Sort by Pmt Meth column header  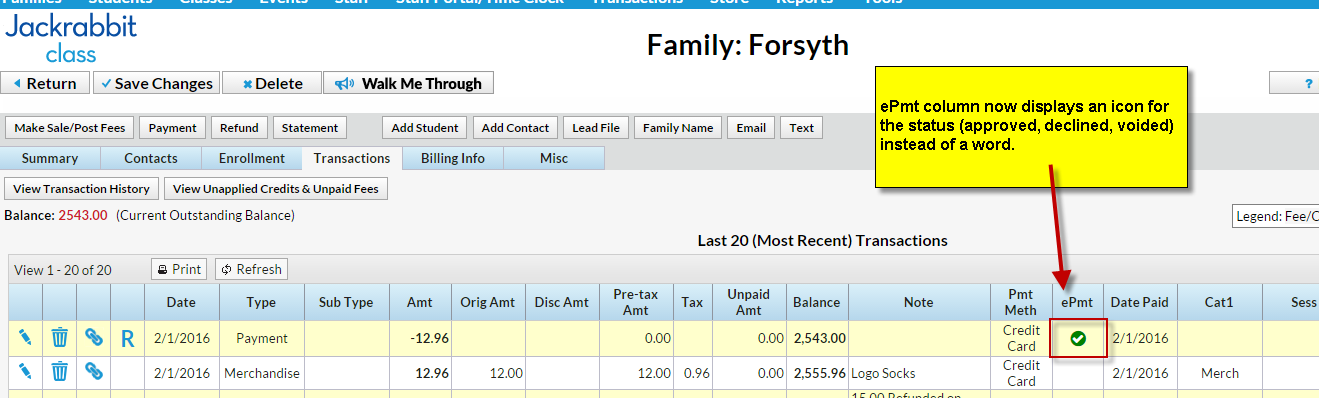1021,302
